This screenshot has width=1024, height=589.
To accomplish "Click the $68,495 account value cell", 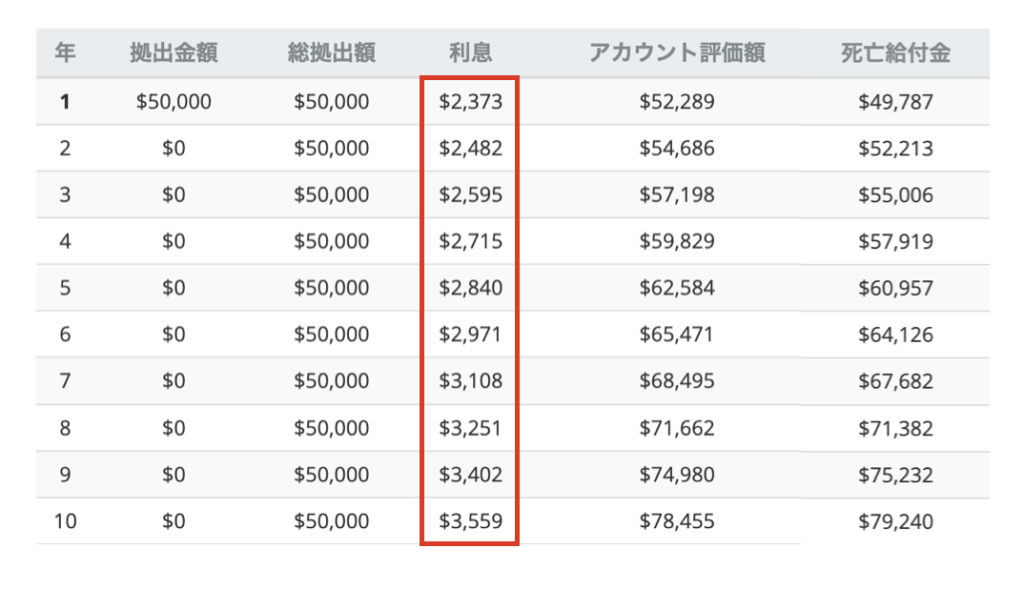I will coord(677,381).
